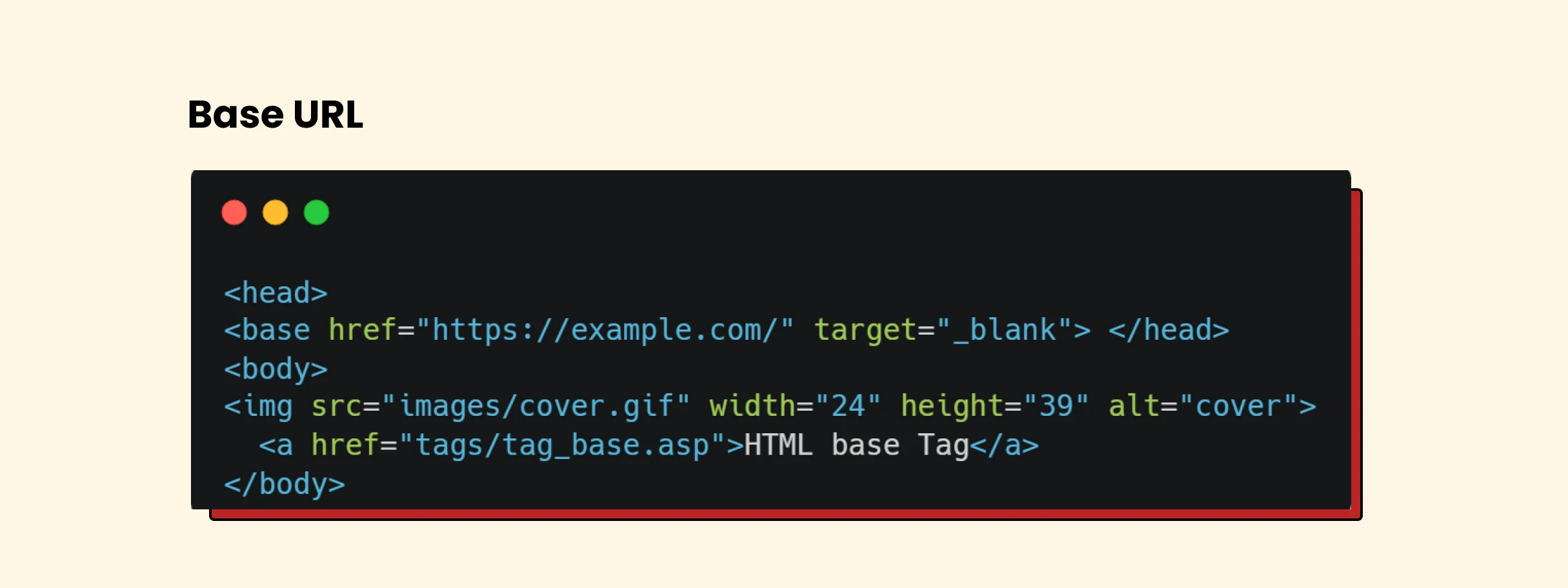Click the images/cover.gif source path

pos(536,407)
